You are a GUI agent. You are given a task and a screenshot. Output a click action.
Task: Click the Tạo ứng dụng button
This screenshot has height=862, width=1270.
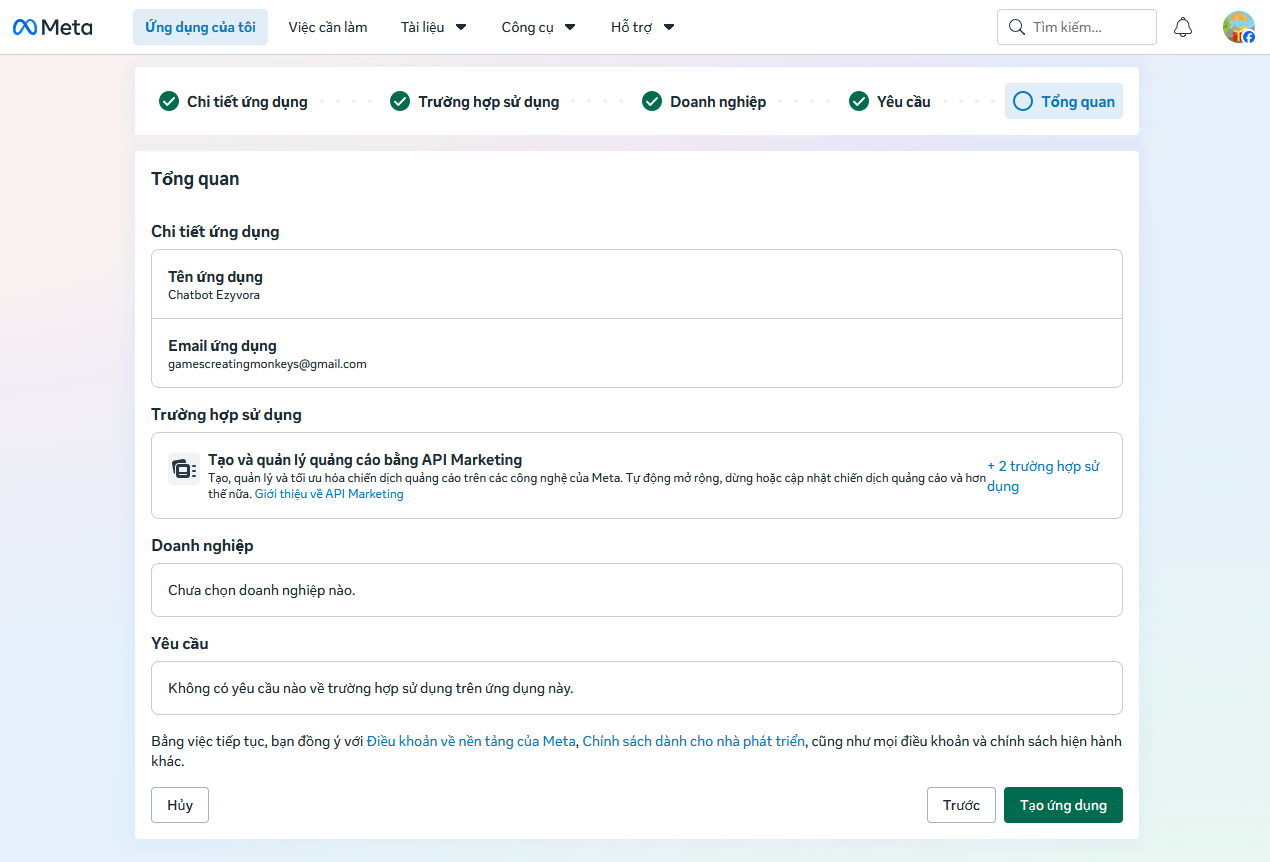pyautogui.click(x=1063, y=805)
